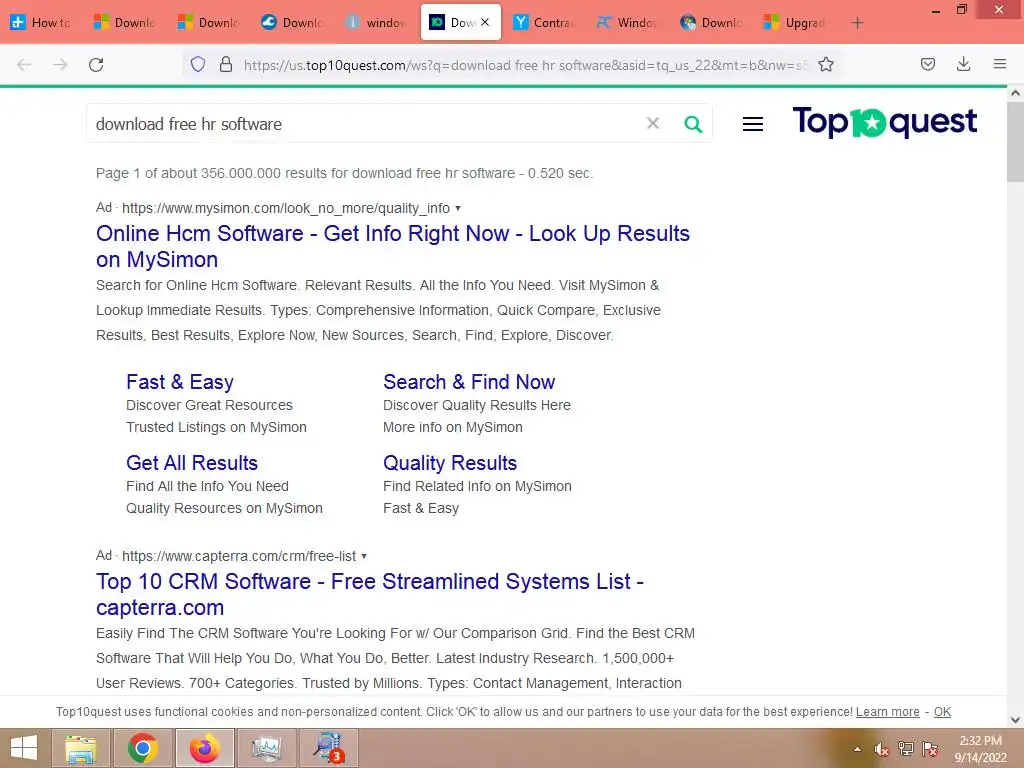1024x768 pixels.
Task: Reload the current page
Action: pos(96,65)
